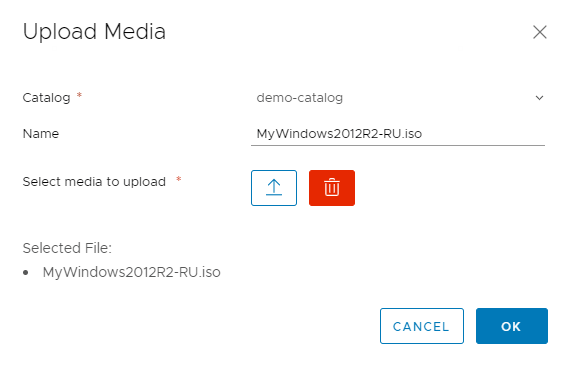Click the underline beneath the Name field
Screen dimensions: 569x366
click(x=398, y=145)
